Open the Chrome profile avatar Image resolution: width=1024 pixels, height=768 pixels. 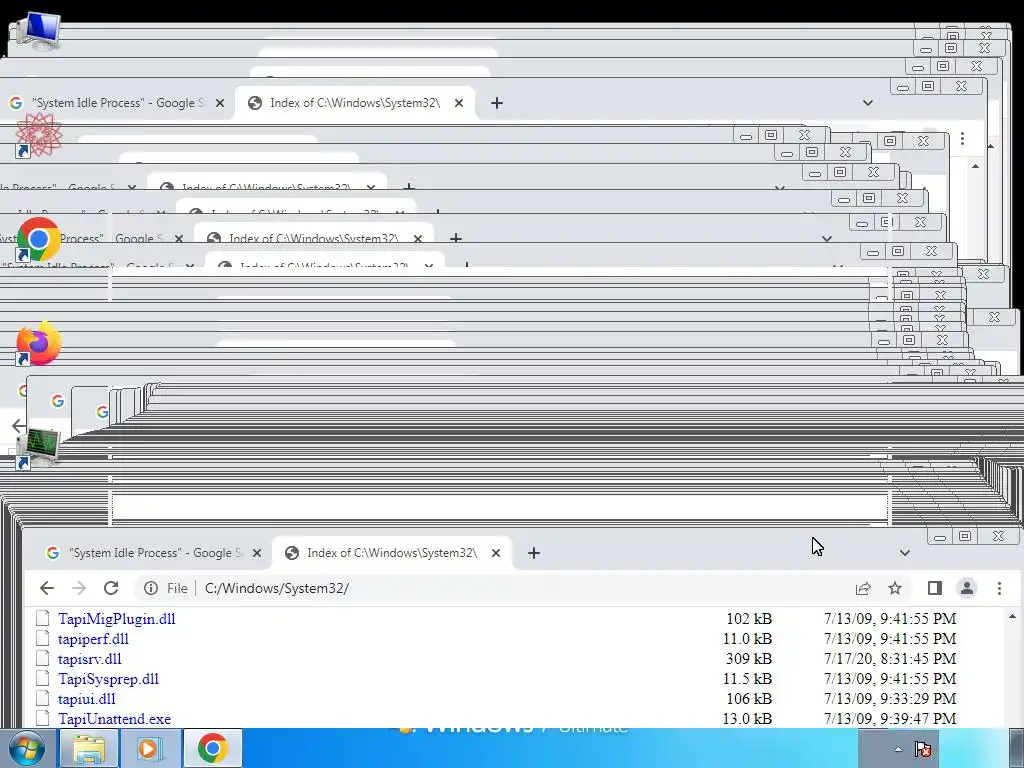(967, 588)
